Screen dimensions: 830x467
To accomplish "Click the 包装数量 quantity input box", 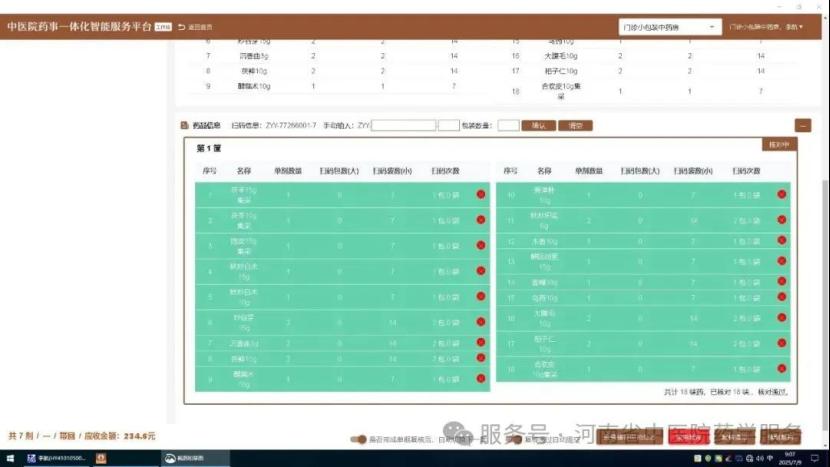I will point(508,125).
